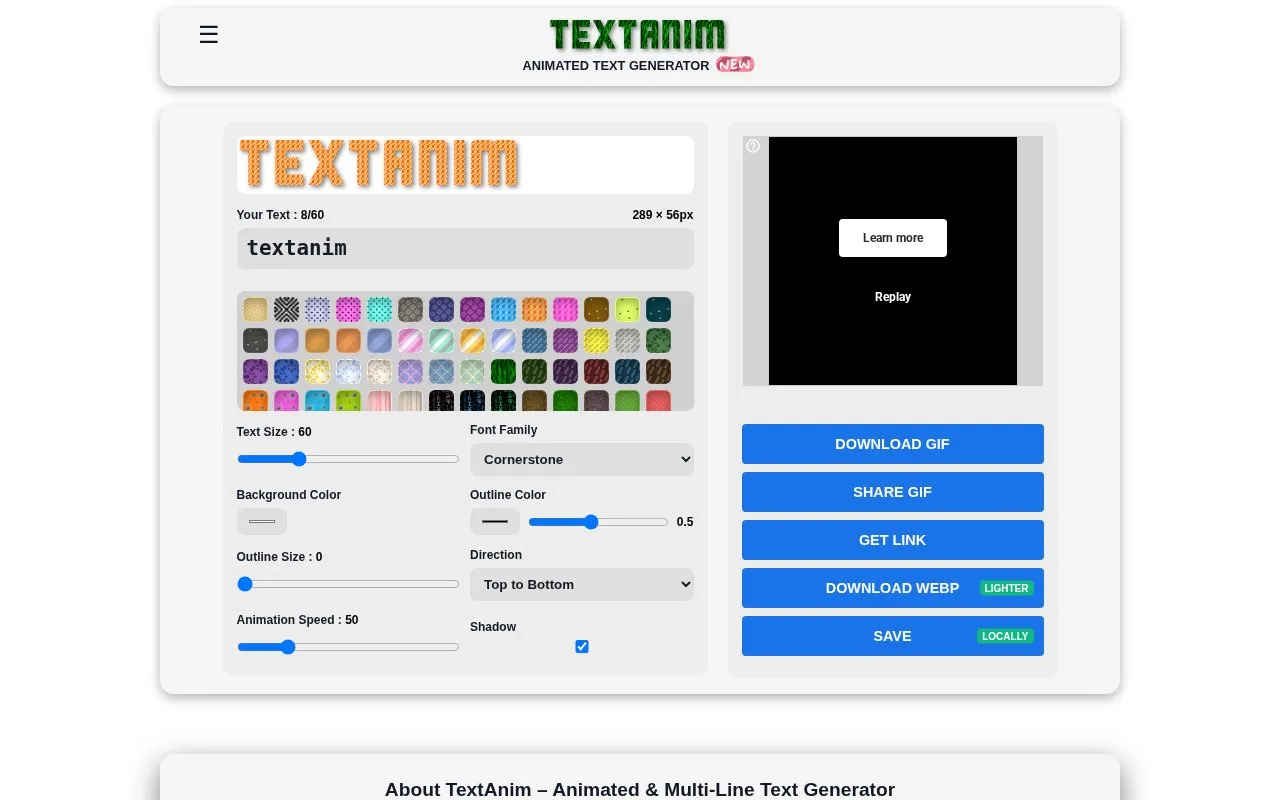The image size is (1280, 800).
Task: Click the Share GIF button
Action: (x=893, y=492)
